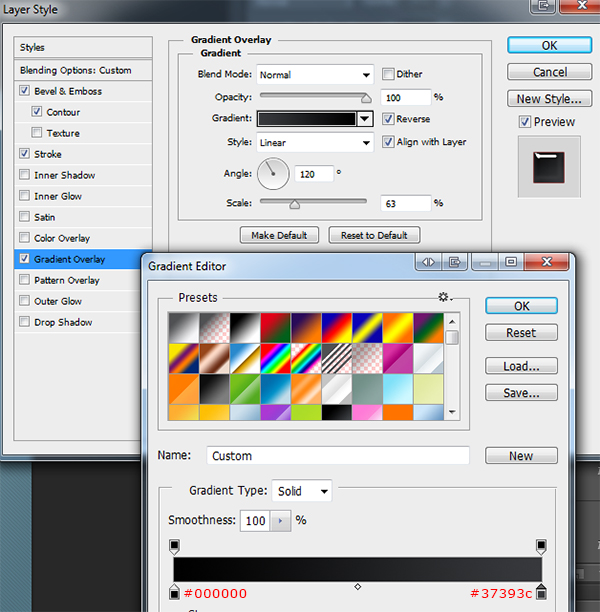Toggle the Bevel & Emboss checkbox
The width and height of the screenshot is (600, 612).
[x=24, y=91]
